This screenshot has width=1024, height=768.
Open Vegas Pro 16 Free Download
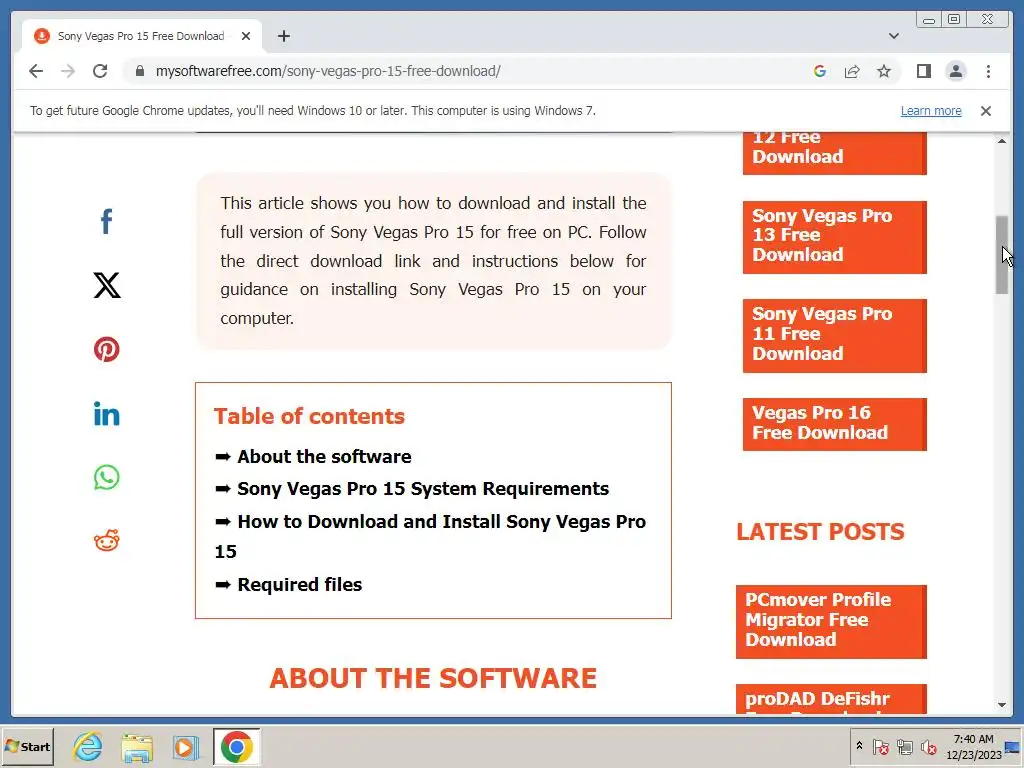(835, 424)
